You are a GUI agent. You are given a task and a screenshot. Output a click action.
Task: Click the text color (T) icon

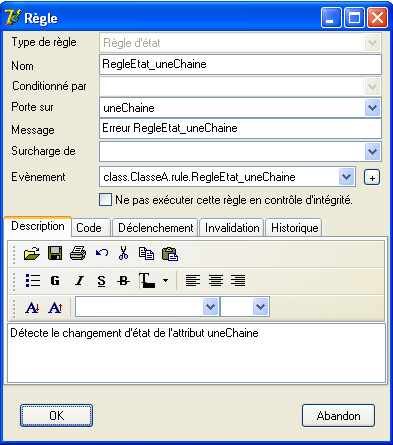(x=147, y=280)
